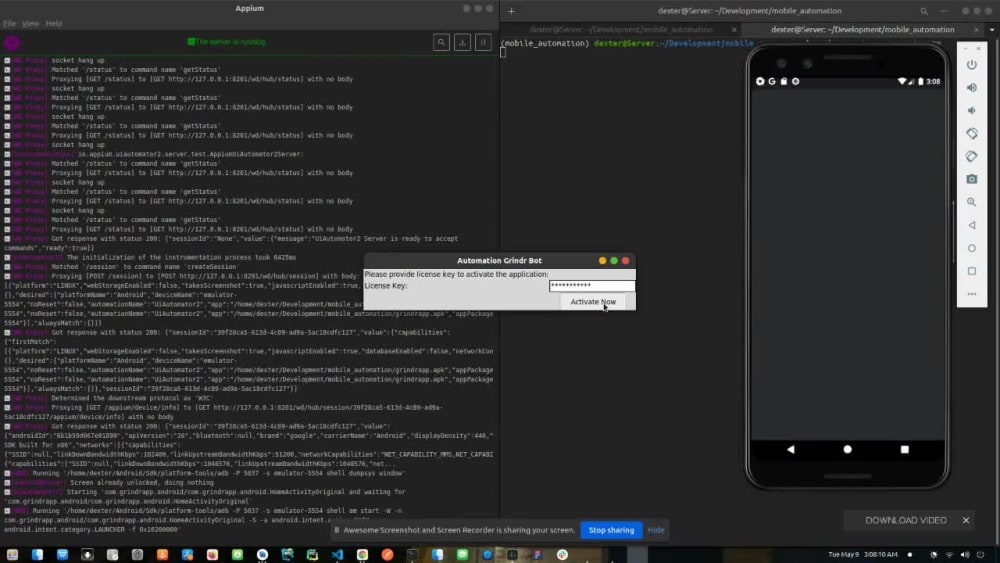Viewport: 1000px width, 563px height.
Task: Tap the Google G notification icon on phone
Action: [772, 82]
